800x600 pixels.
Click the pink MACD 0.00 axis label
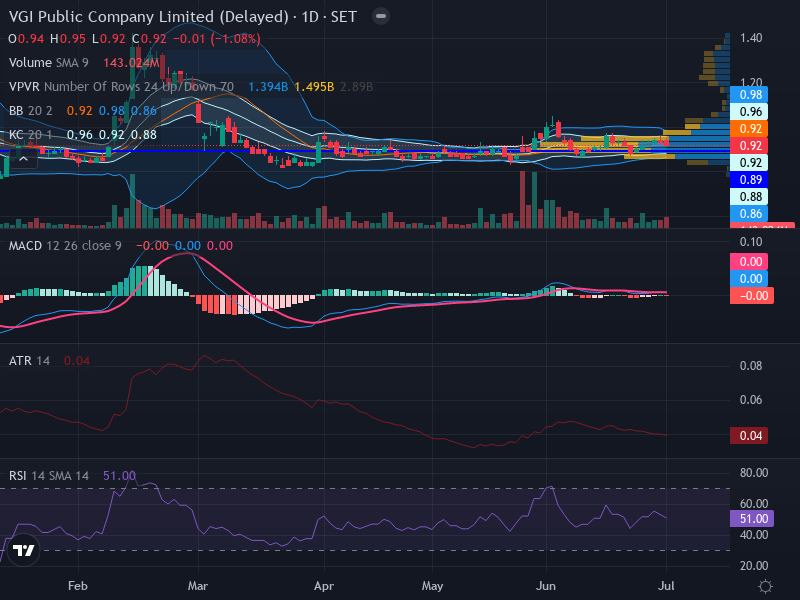[749, 262]
